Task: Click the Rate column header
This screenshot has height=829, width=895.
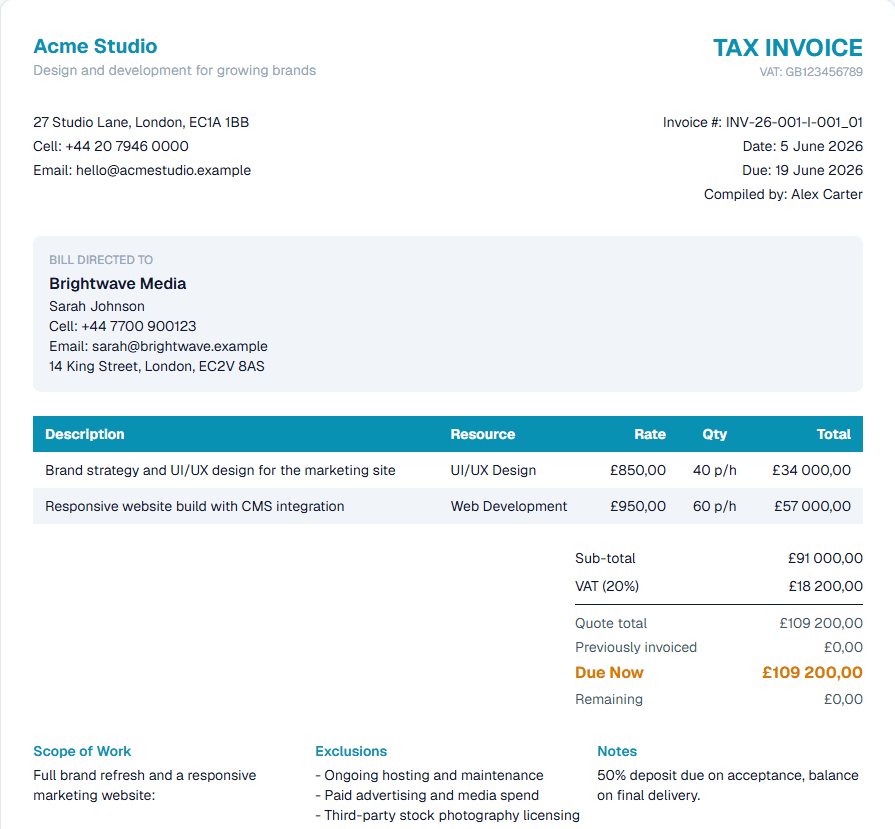Action: (650, 434)
